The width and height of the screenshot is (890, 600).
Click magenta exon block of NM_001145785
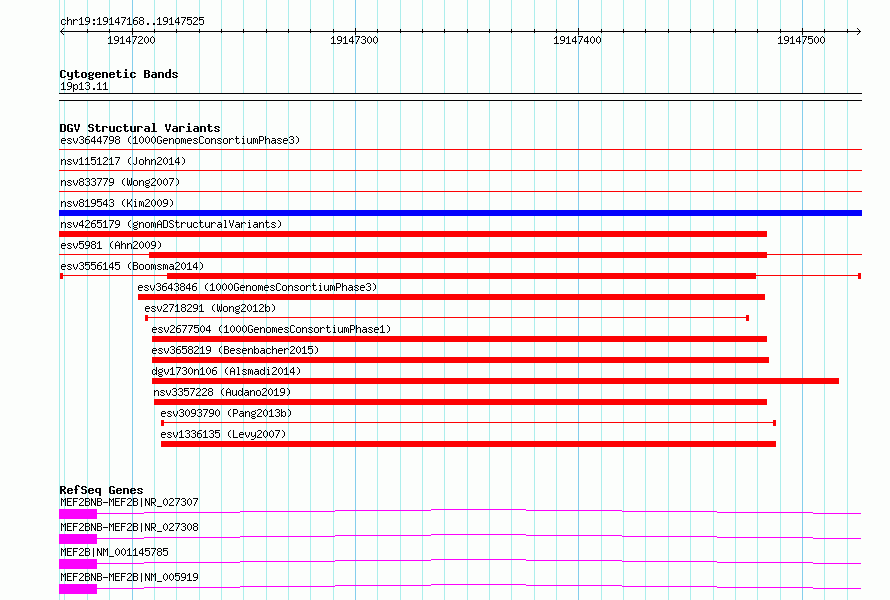(x=78, y=564)
